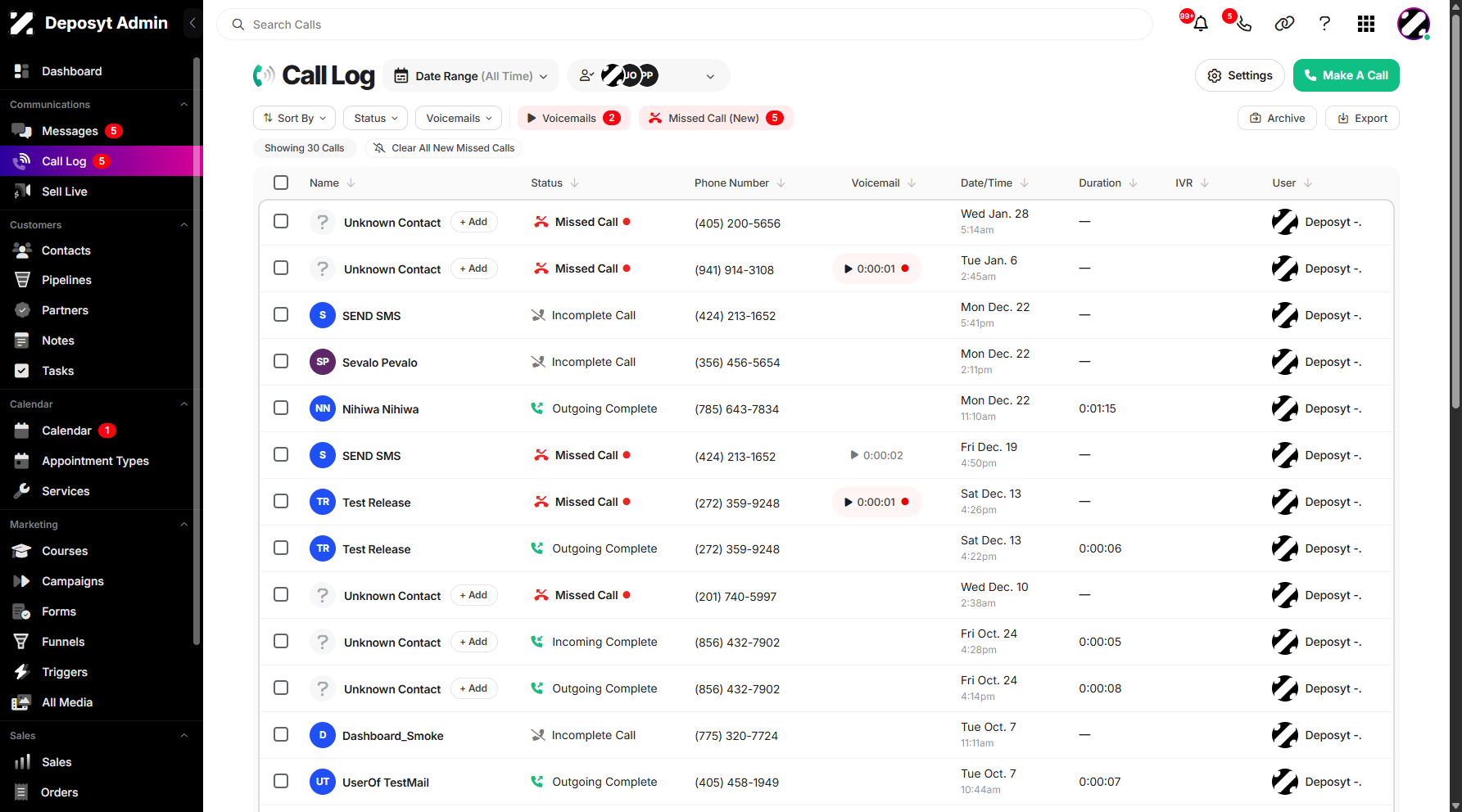Open call log Settings
This screenshot has width=1462, height=812.
(1239, 75)
